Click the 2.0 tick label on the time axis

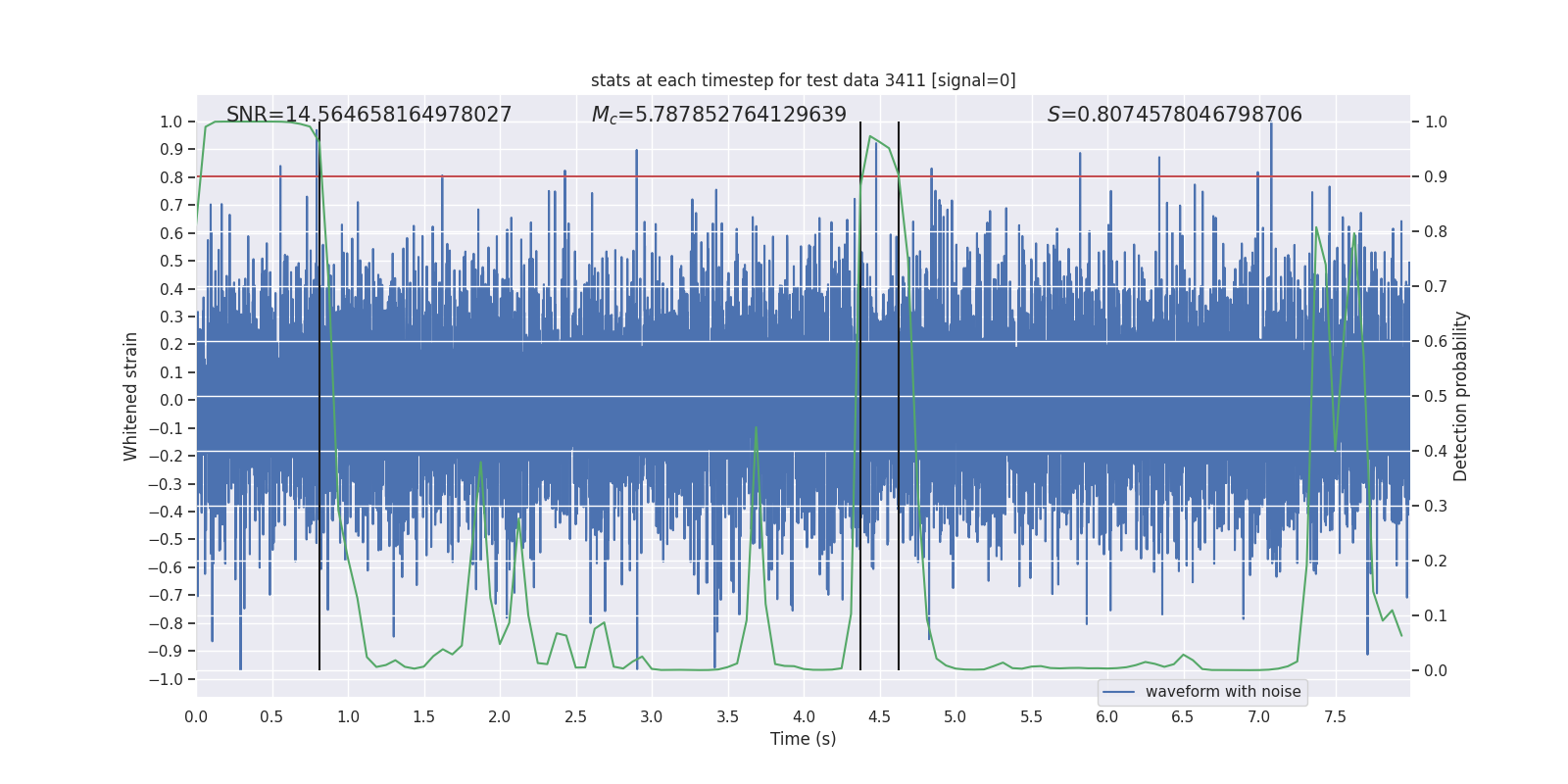(500, 716)
